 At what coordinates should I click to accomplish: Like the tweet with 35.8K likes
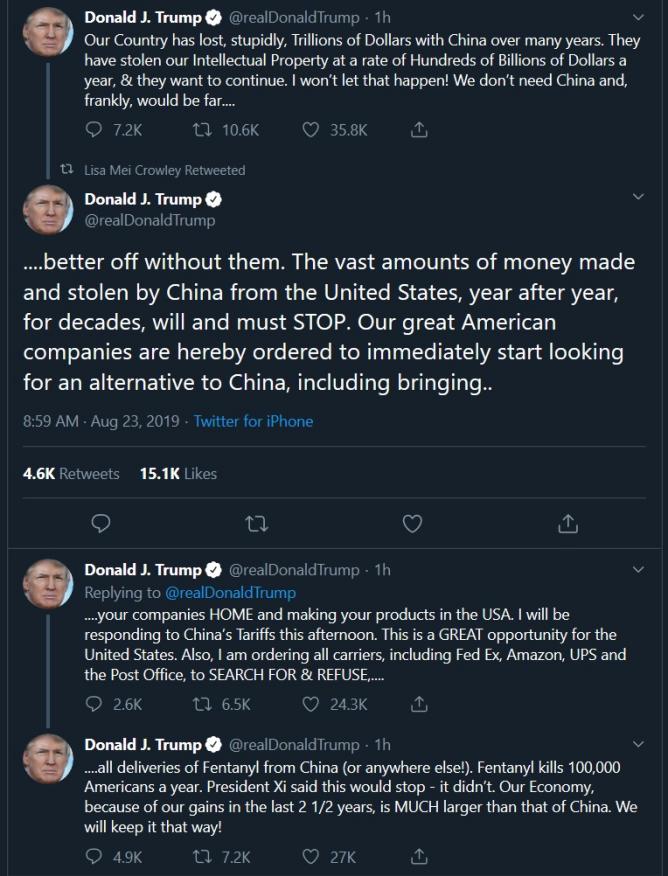coord(311,130)
